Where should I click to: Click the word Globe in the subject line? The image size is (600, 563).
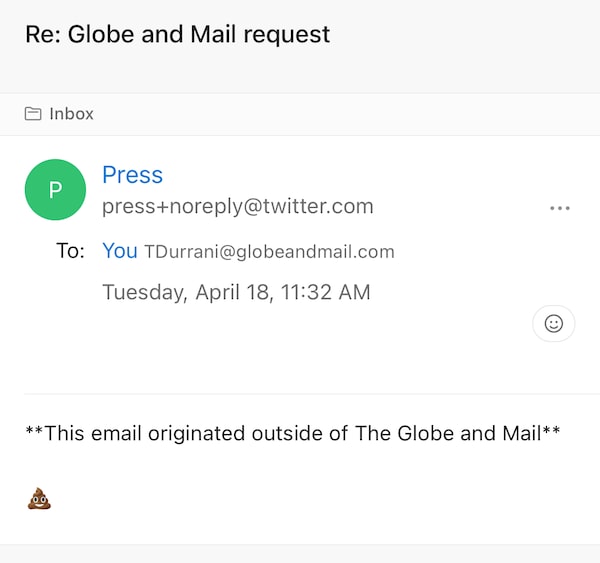point(99,34)
